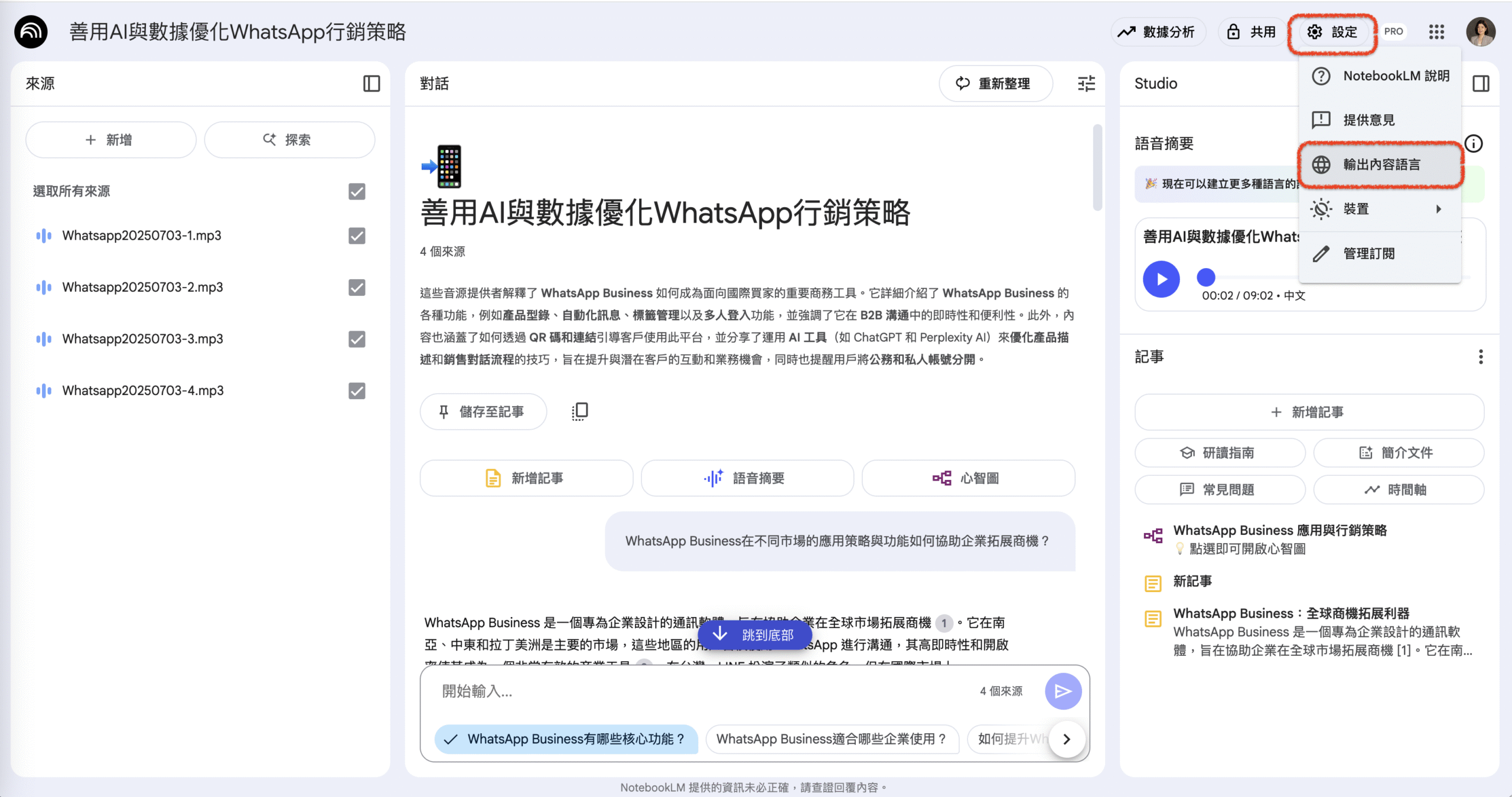Click audio icon of Whatsapp20250703-3.mp3
Screen dimensions: 1512x797
pos(44,339)
